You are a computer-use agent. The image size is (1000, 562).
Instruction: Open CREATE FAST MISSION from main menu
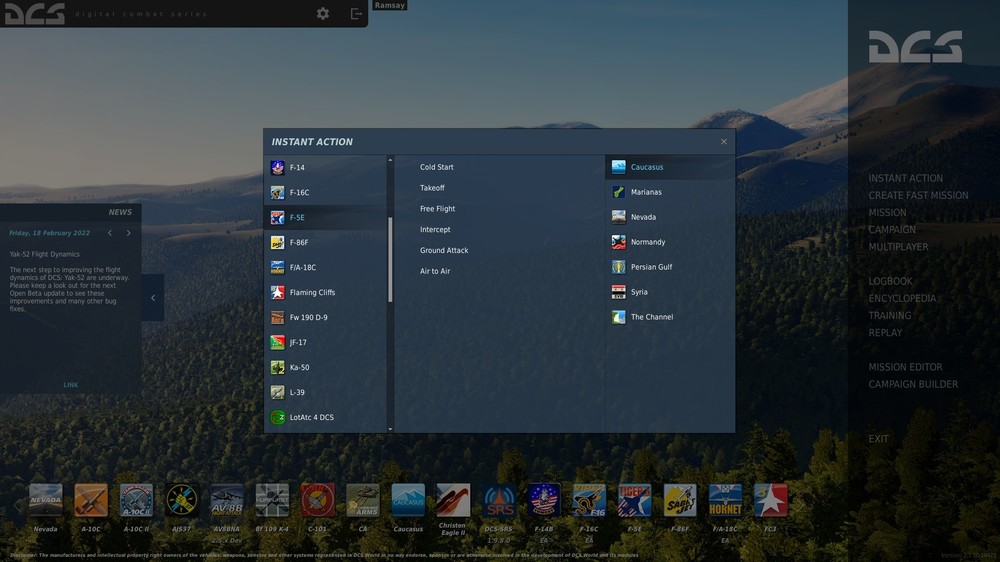(x=918, y=195)
